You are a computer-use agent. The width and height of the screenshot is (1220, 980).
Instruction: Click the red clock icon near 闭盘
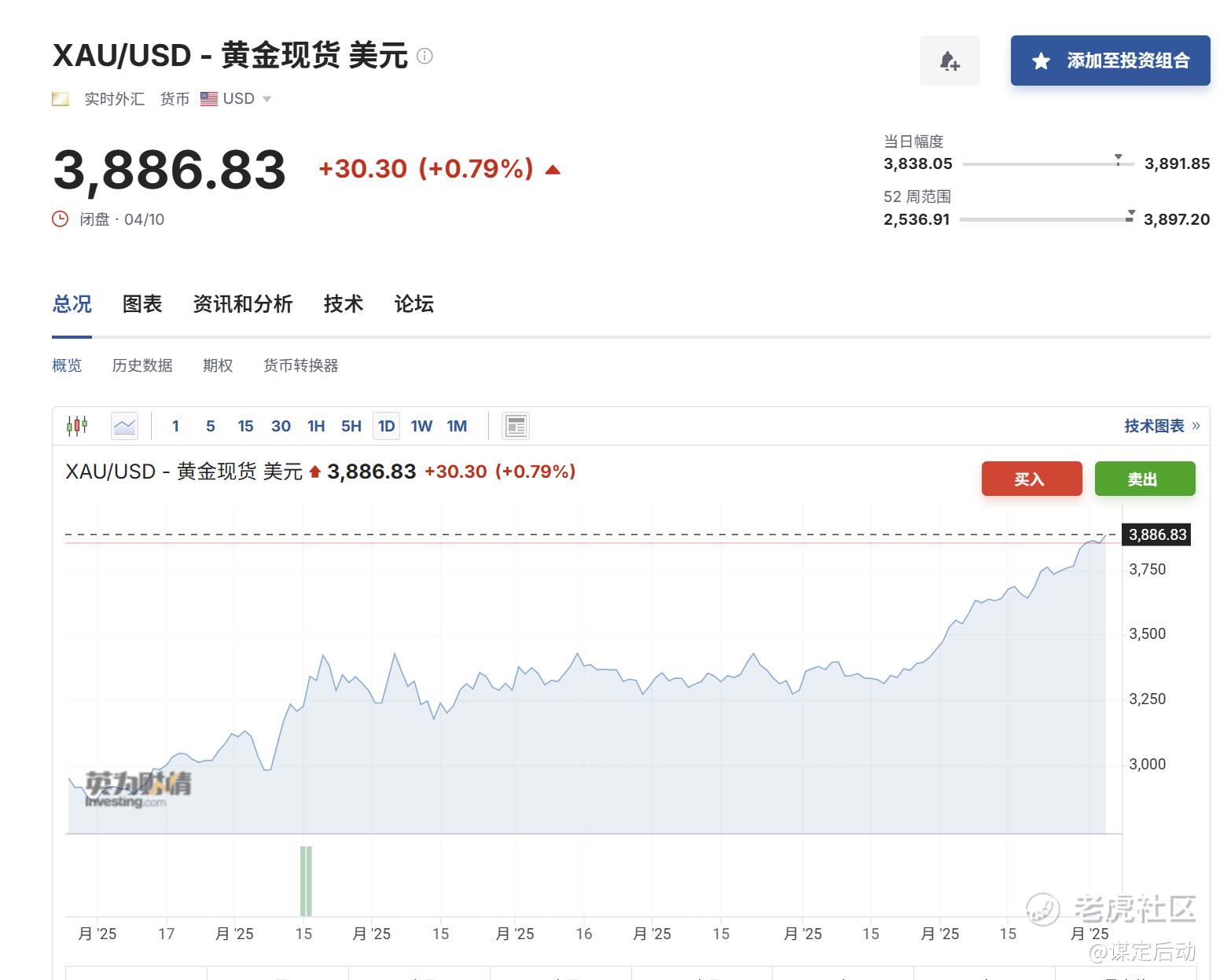pos(61,219)
